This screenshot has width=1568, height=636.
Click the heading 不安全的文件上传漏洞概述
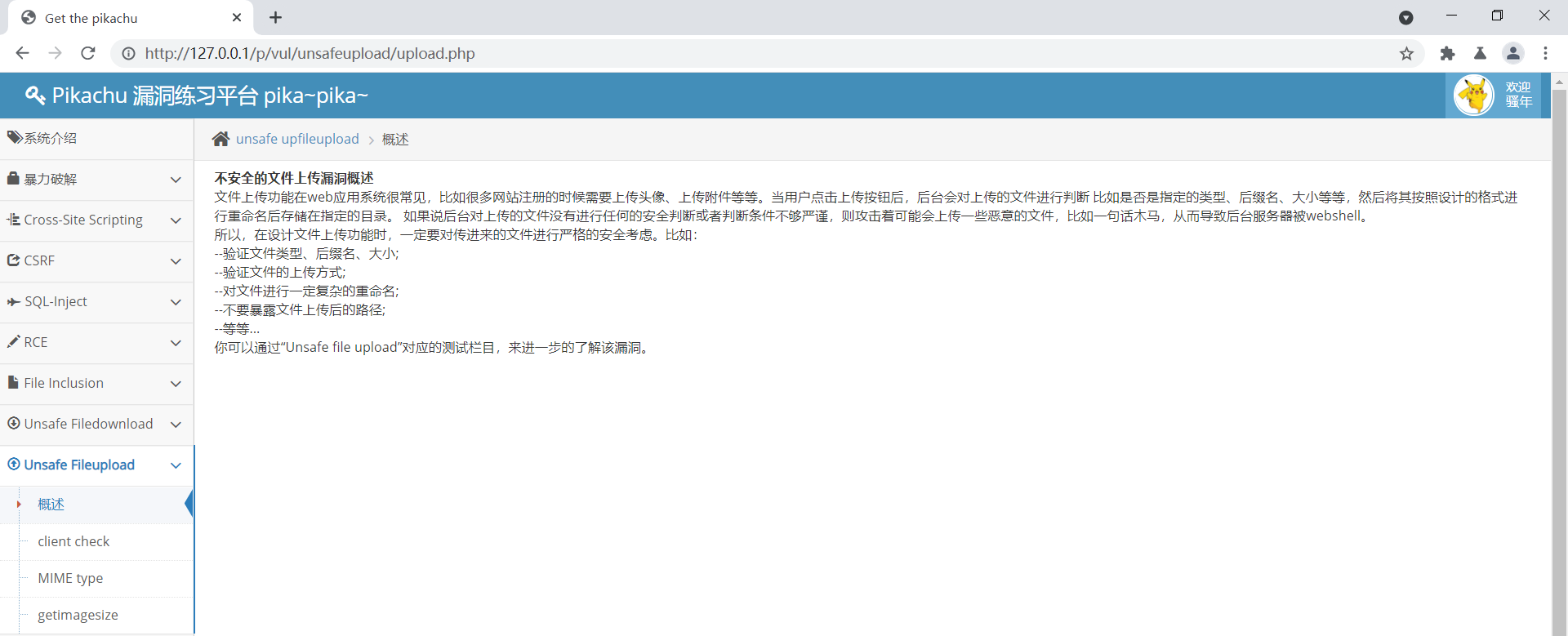point(294,178)
